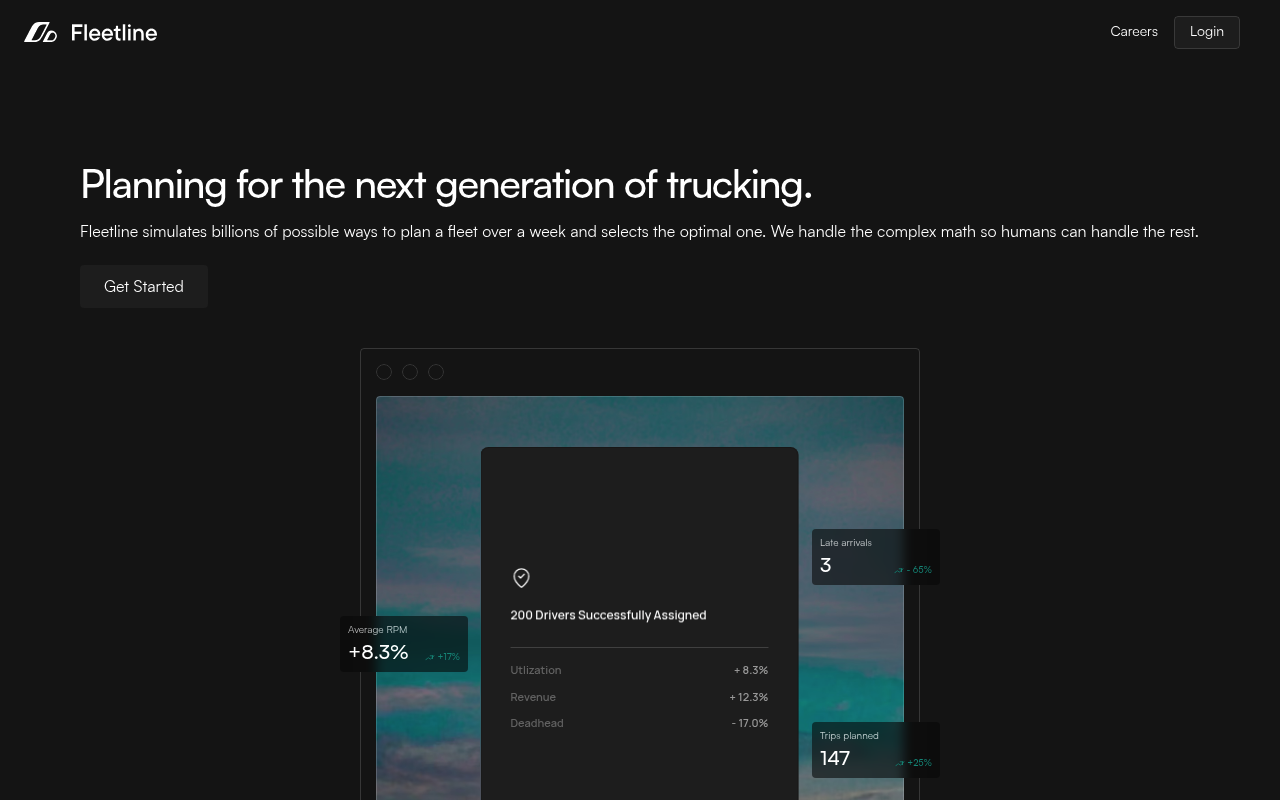Click the Login button

coord(1207,32)
